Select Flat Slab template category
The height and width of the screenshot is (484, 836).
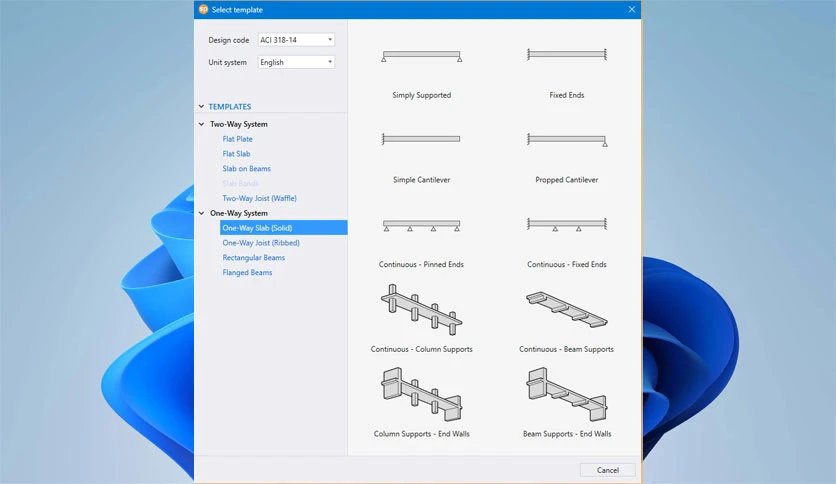pos(236,154)
